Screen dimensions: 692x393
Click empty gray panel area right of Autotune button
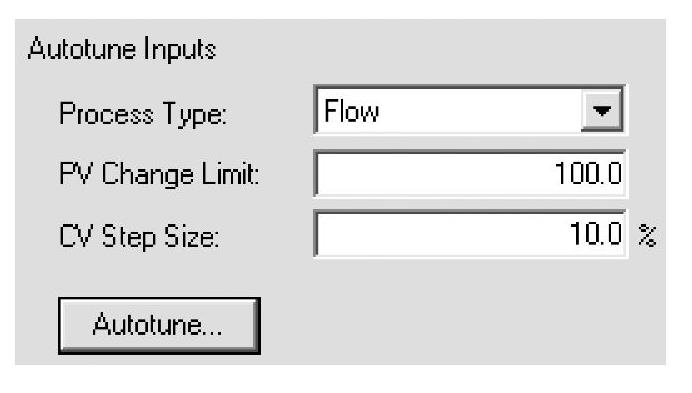pos(459,322)
